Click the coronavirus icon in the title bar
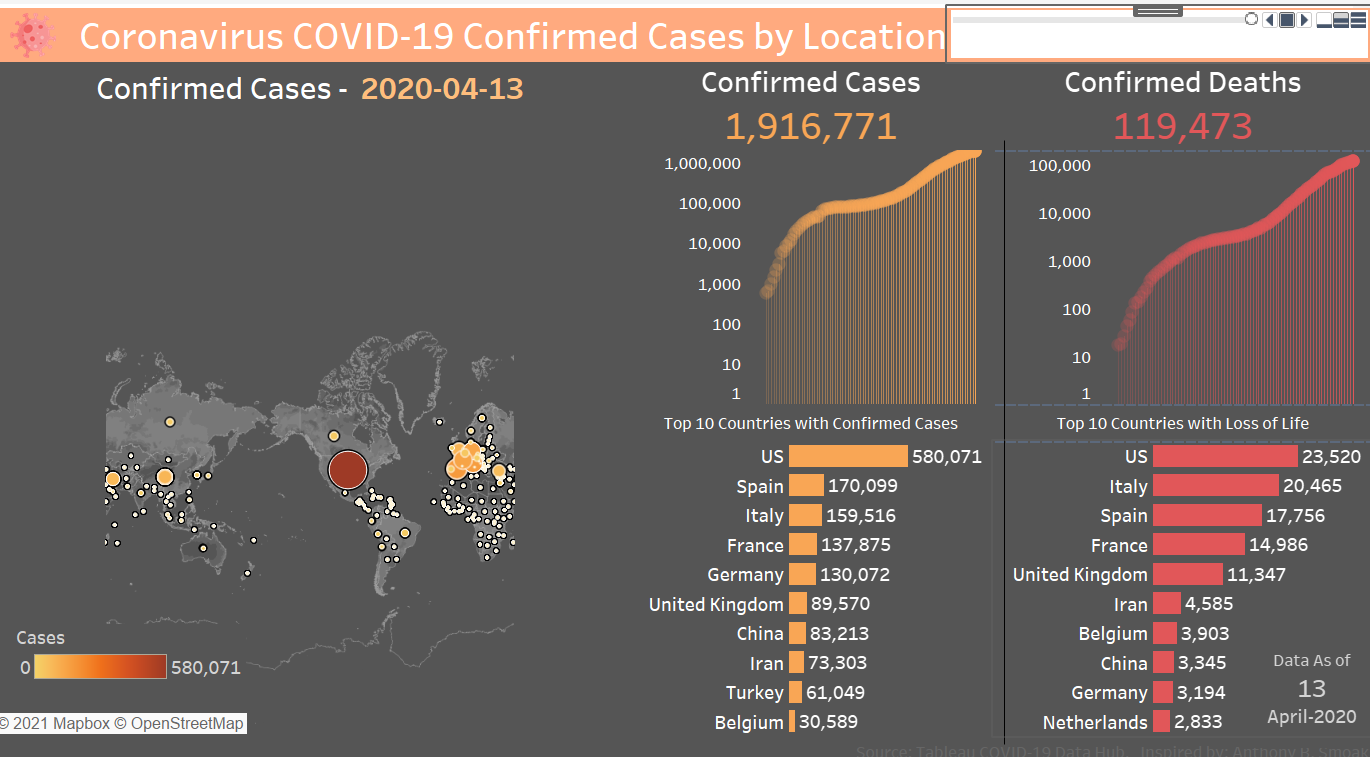Image resolution: width=1370 pixels, height=757 pixels. click(32, 36)
